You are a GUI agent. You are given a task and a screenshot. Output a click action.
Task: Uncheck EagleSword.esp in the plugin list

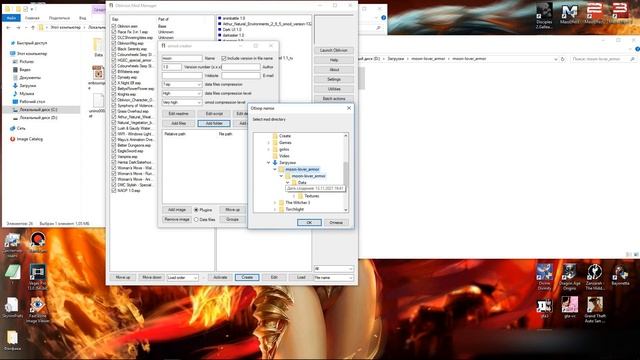[x=114, y=151]
